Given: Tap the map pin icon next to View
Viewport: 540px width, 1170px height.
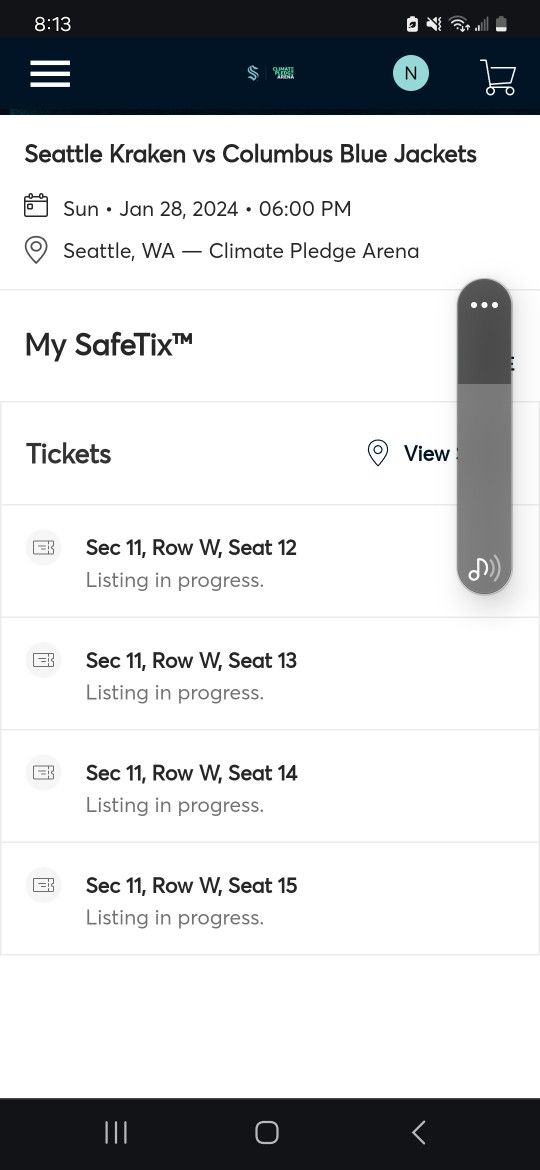Looking at the screenshot, I should tap(378, 453).
